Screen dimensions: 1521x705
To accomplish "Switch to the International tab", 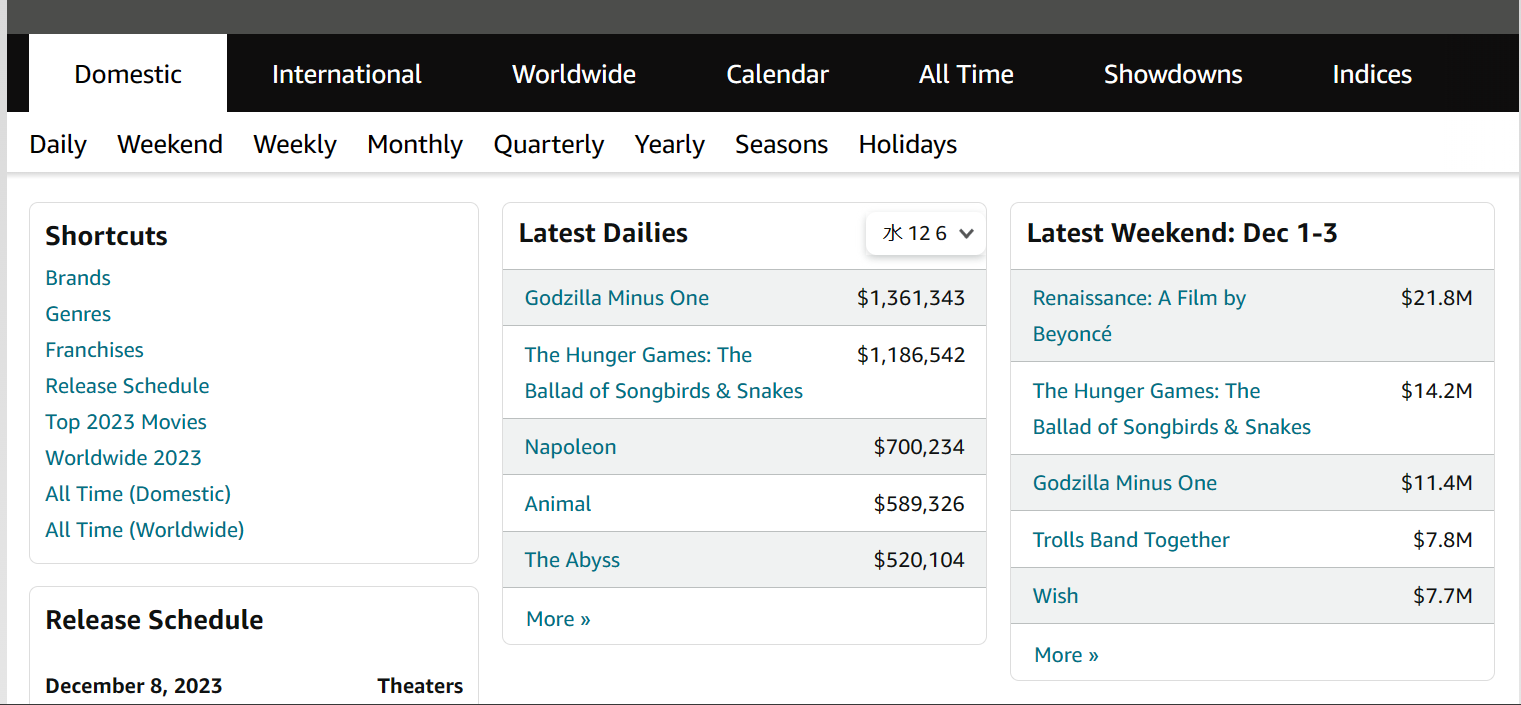I will pyautogui.click(x=346, y=75).
